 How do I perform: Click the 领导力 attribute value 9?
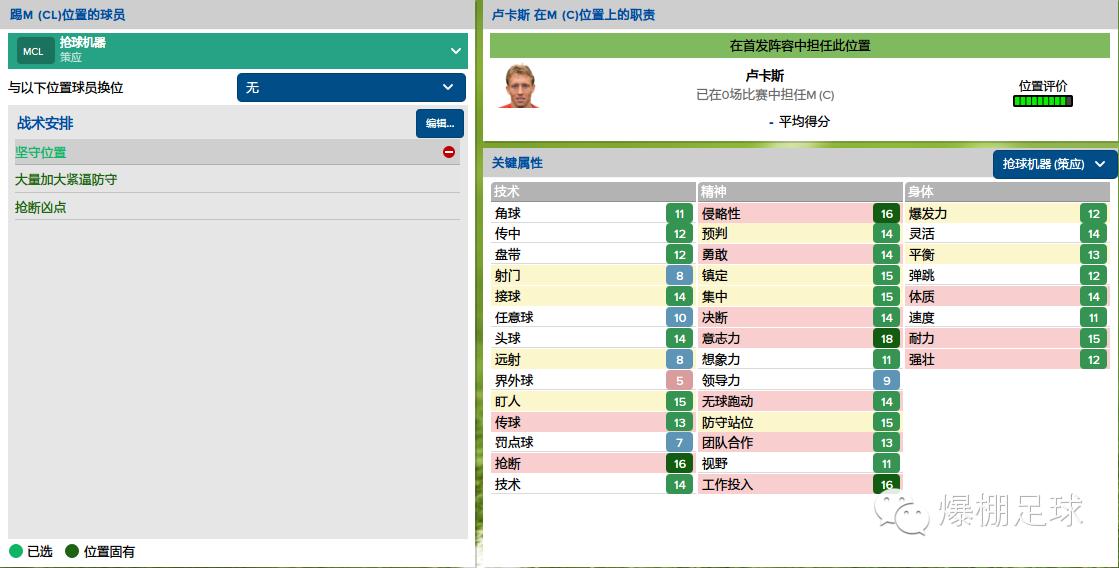click(x=886, y=380)
